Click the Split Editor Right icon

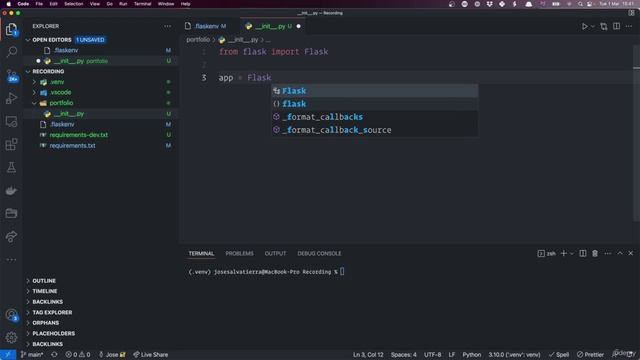coord(616,26)
